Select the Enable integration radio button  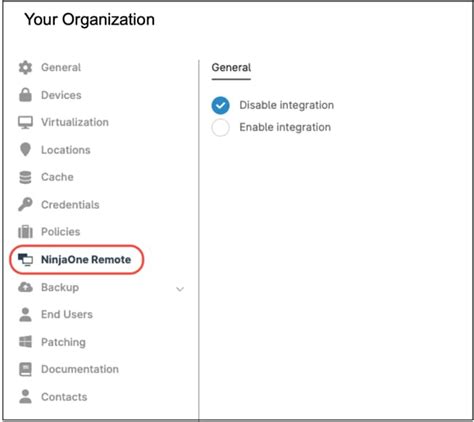(220, 127)
